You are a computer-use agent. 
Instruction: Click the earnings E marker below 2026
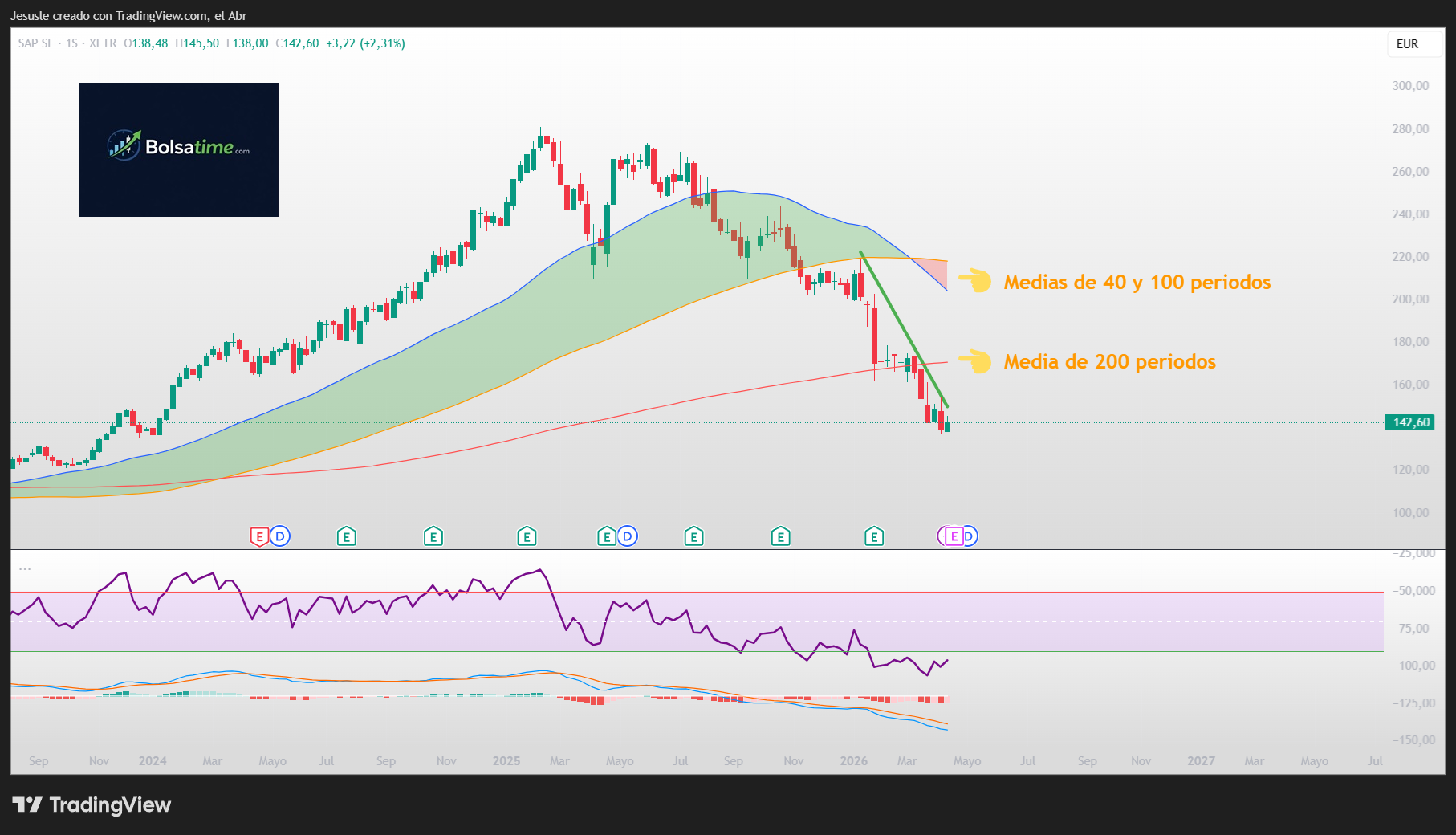875,536
